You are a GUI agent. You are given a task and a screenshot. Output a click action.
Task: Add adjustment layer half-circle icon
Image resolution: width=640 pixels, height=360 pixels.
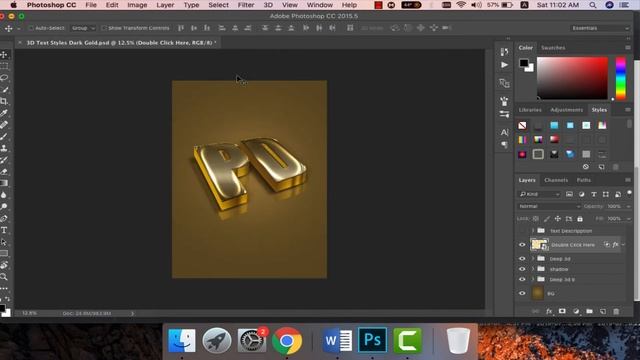(x=576, y=311)
